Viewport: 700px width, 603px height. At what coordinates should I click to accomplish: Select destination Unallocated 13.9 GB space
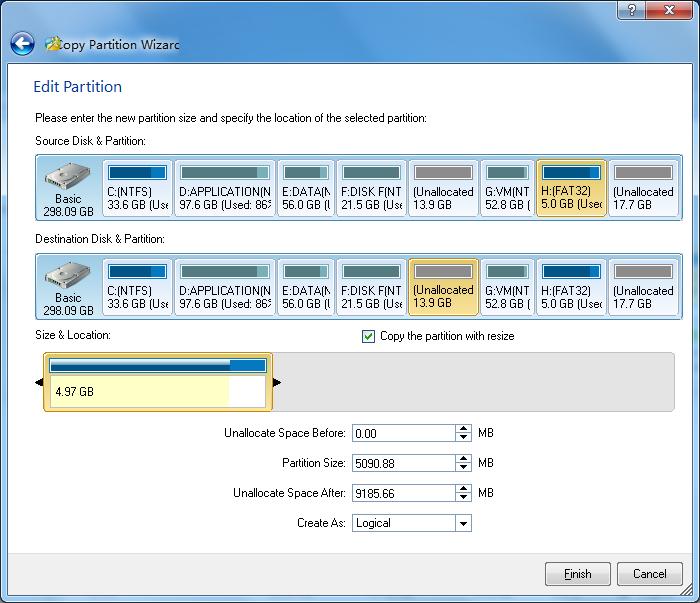[x=443, y=287]
